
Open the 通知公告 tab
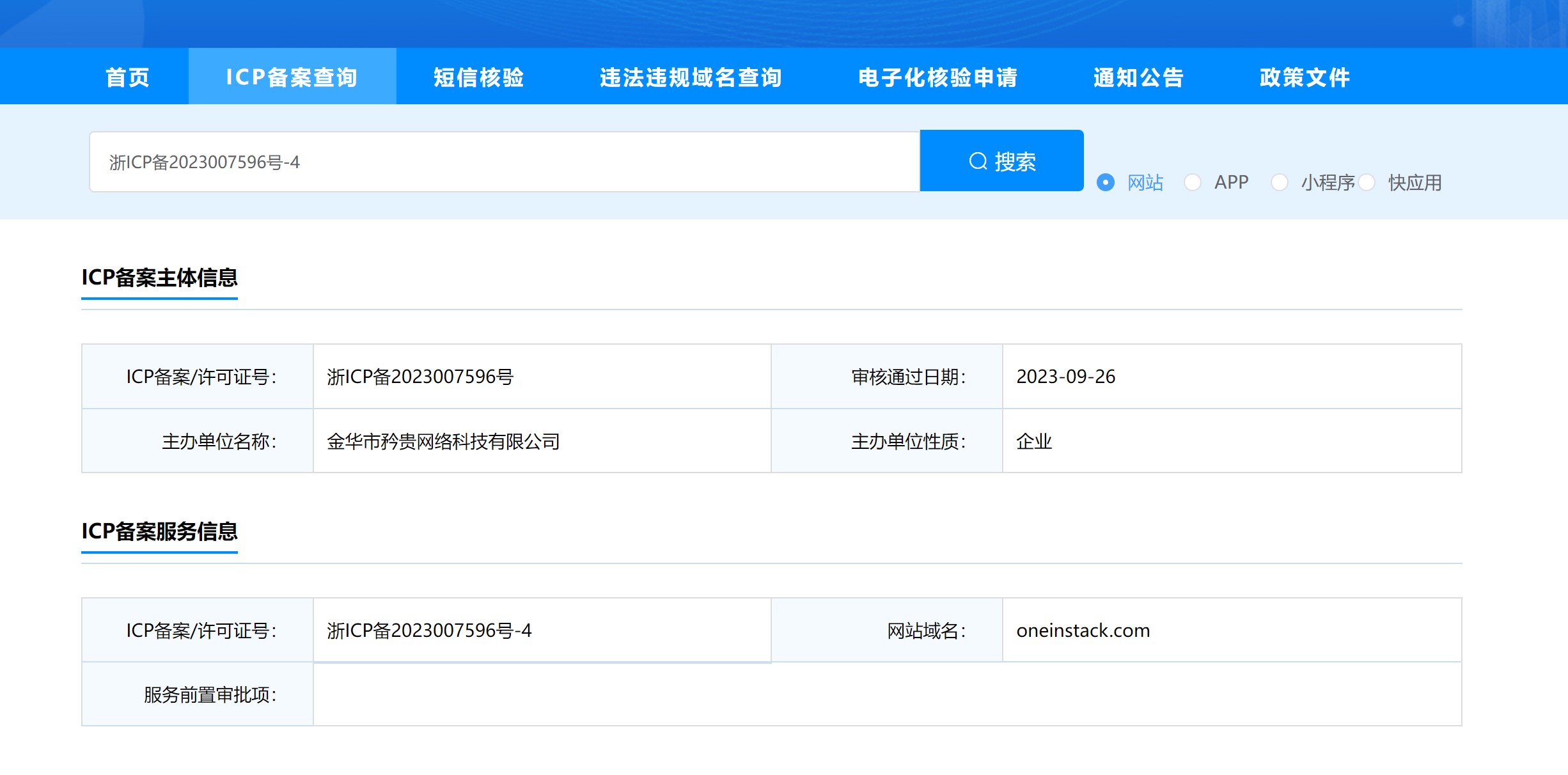[x=1138, y=77]
